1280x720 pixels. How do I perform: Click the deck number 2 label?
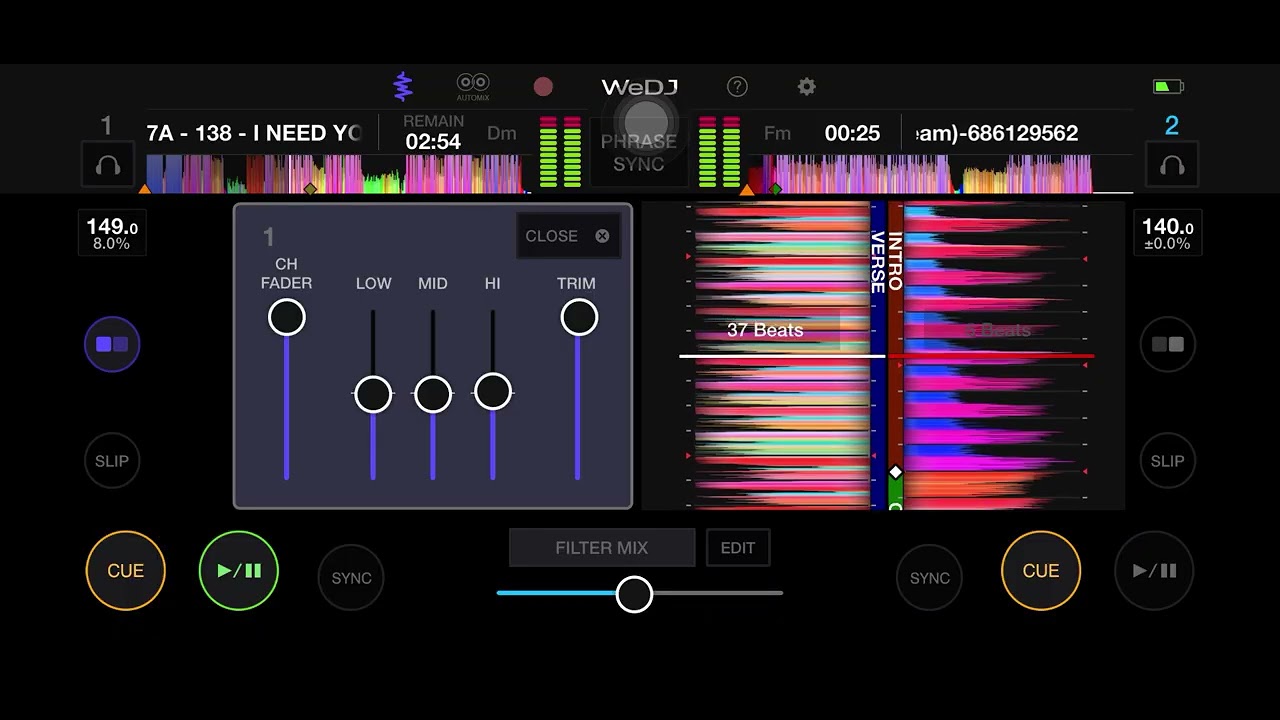coord(1172,126)
